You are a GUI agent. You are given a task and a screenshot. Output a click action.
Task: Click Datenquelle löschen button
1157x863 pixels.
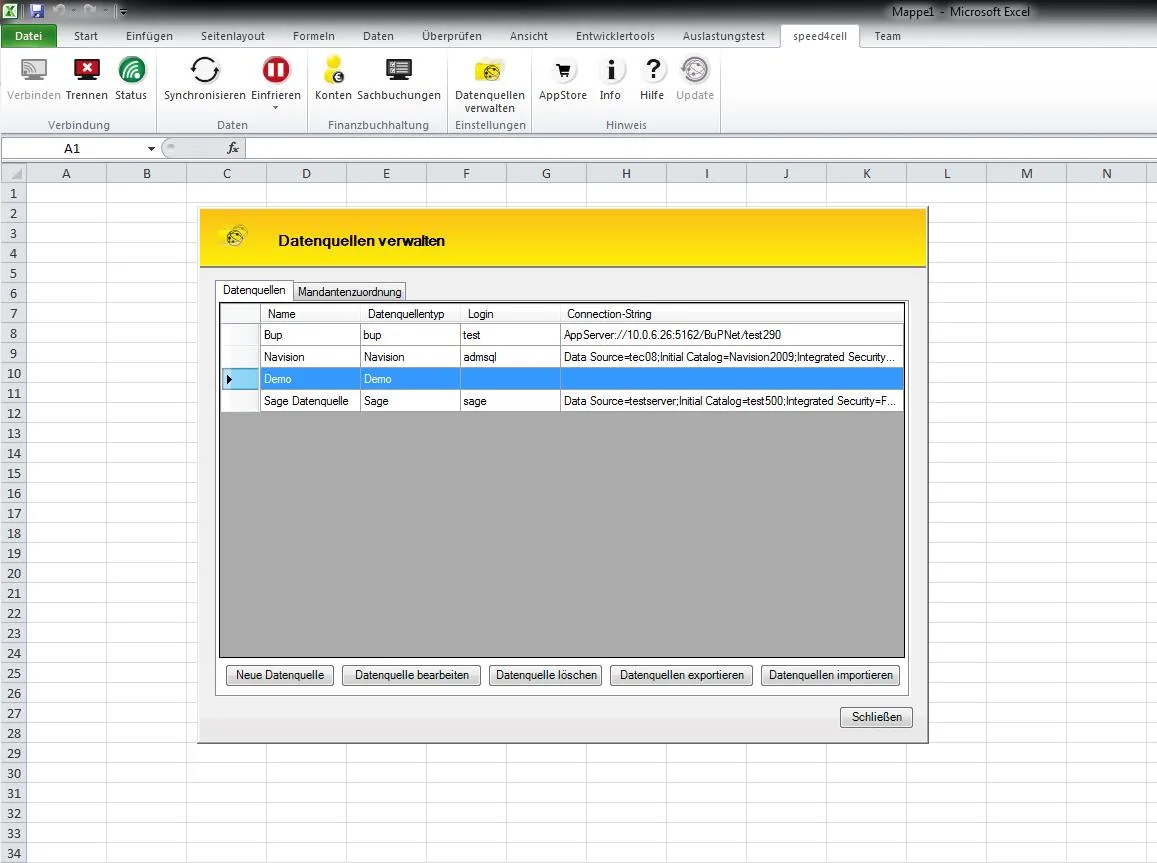tap(546, 675)
